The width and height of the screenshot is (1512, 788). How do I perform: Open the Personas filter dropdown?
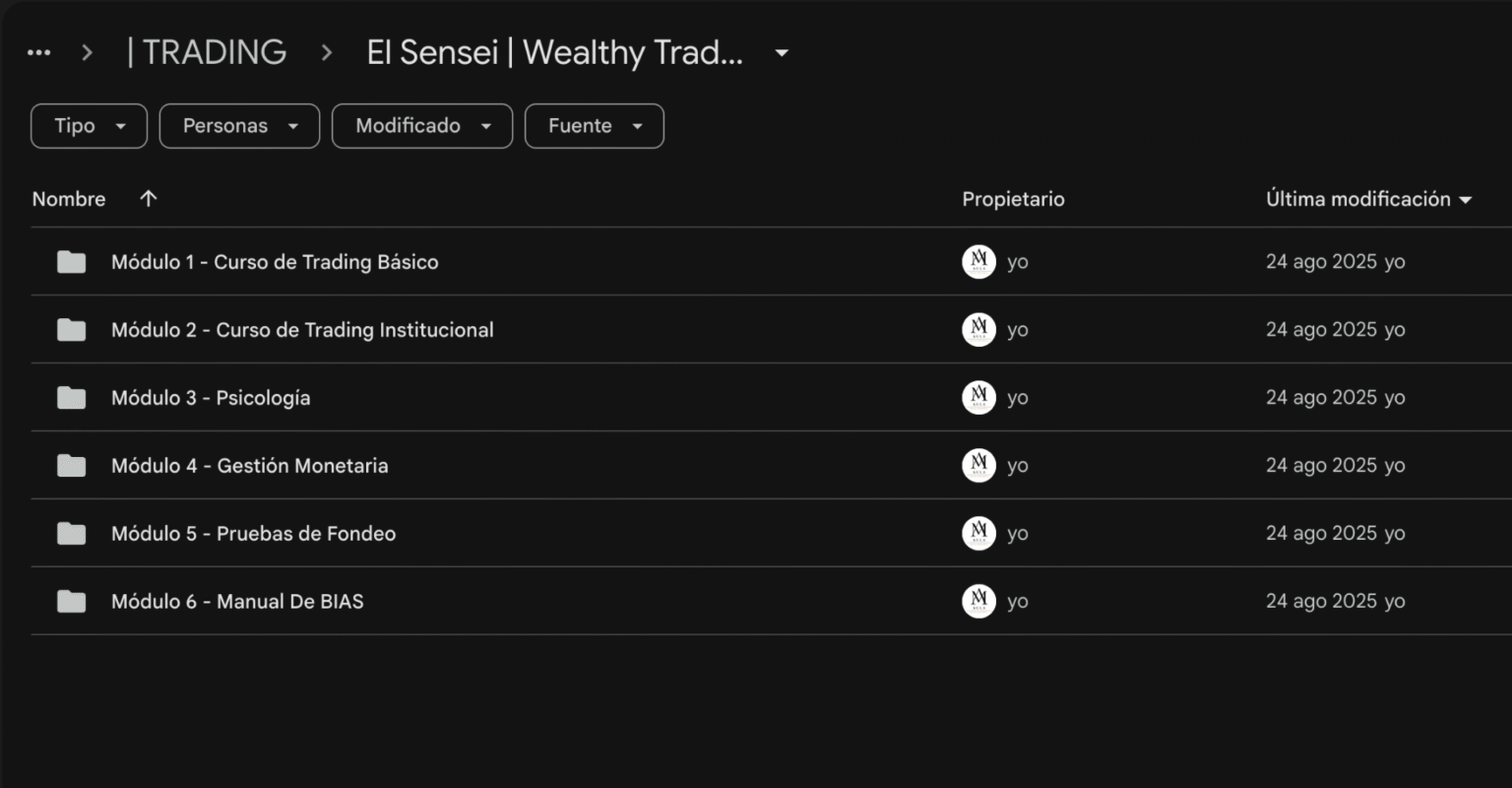point(239,126)
